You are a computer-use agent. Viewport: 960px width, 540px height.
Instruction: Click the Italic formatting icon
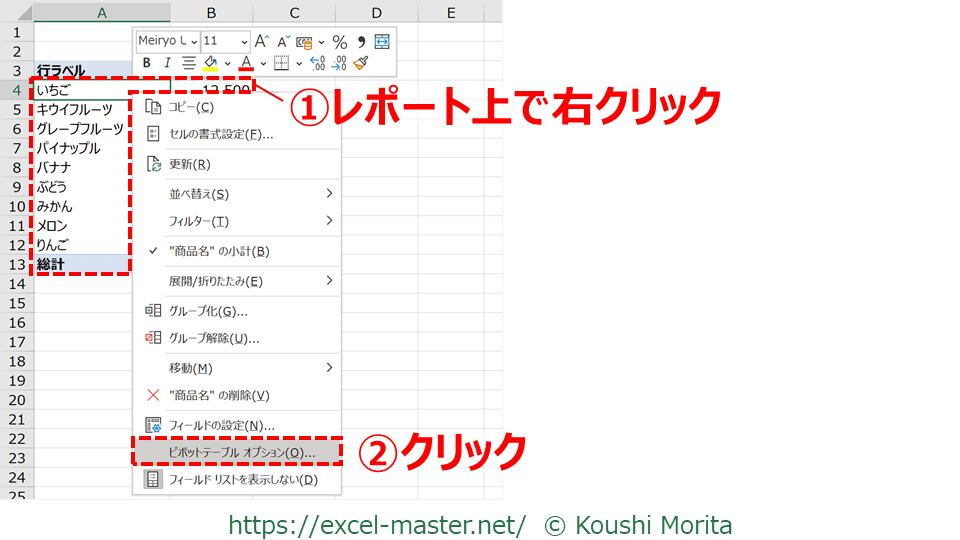pos(167,63)
